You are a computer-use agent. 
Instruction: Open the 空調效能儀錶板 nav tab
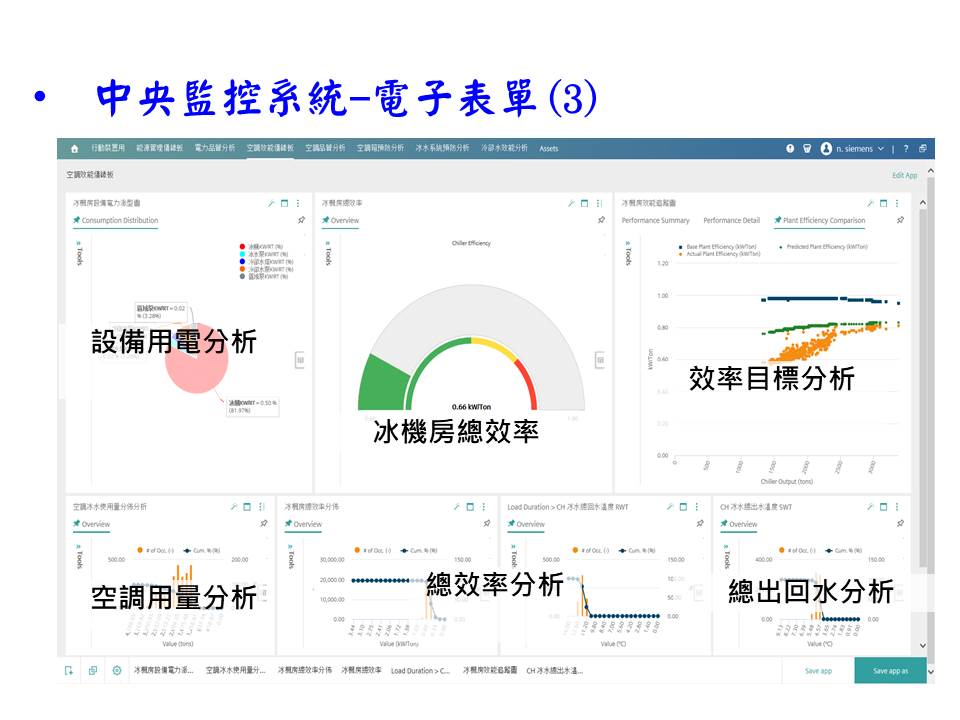(x=270, y=148)
